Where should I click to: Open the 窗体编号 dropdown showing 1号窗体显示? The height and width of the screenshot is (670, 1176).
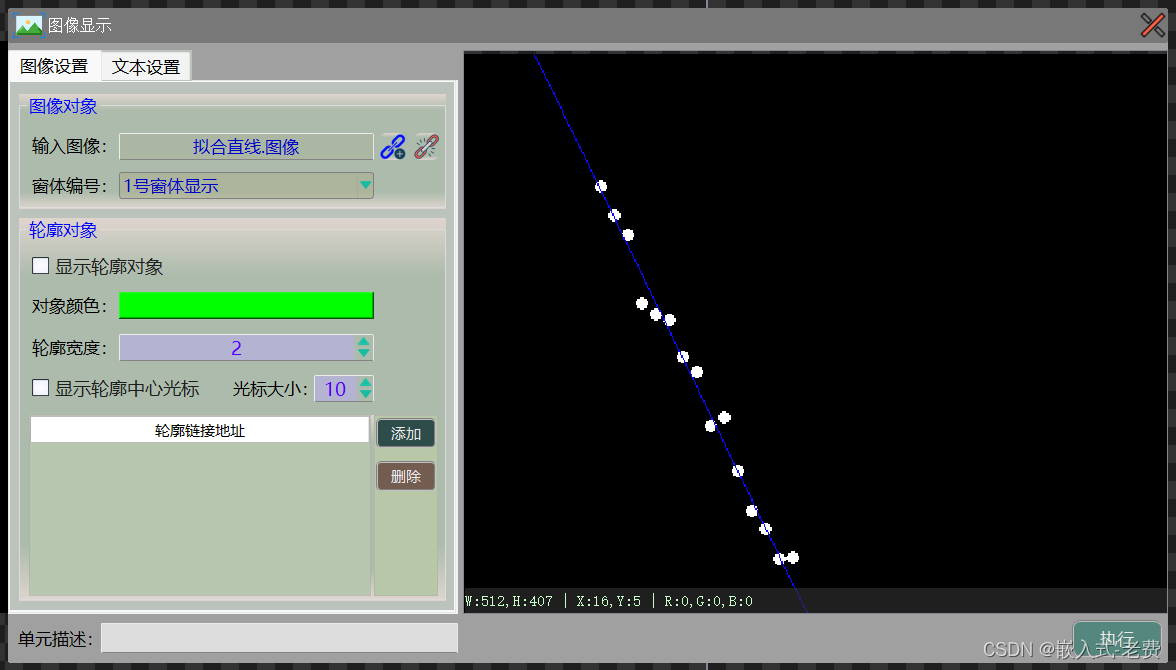point(246,185)
